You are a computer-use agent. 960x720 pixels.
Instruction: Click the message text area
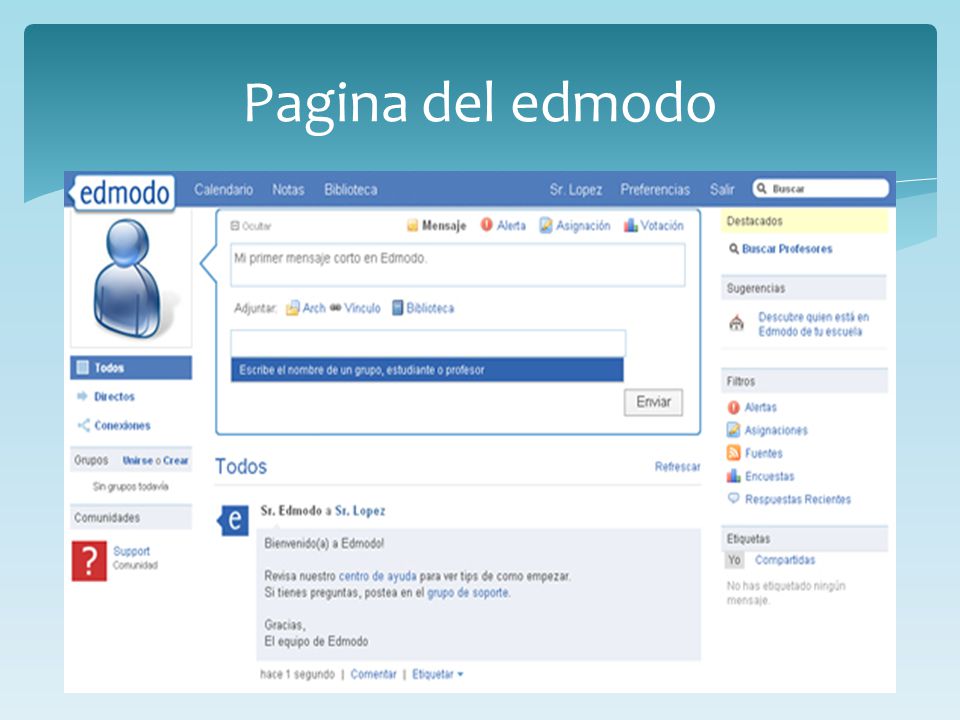[x=457, y=265]
